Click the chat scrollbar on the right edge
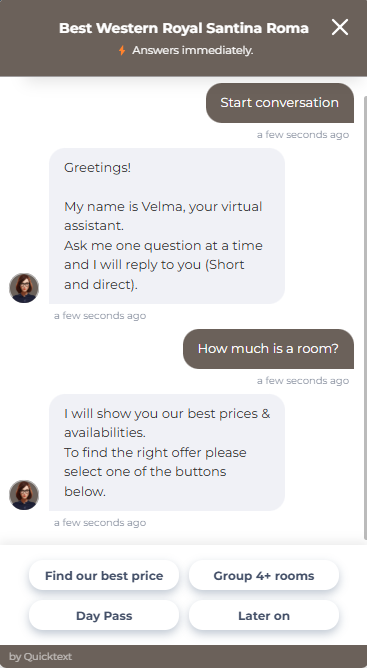Screen dimensions: 367x668 click(365, 317)
